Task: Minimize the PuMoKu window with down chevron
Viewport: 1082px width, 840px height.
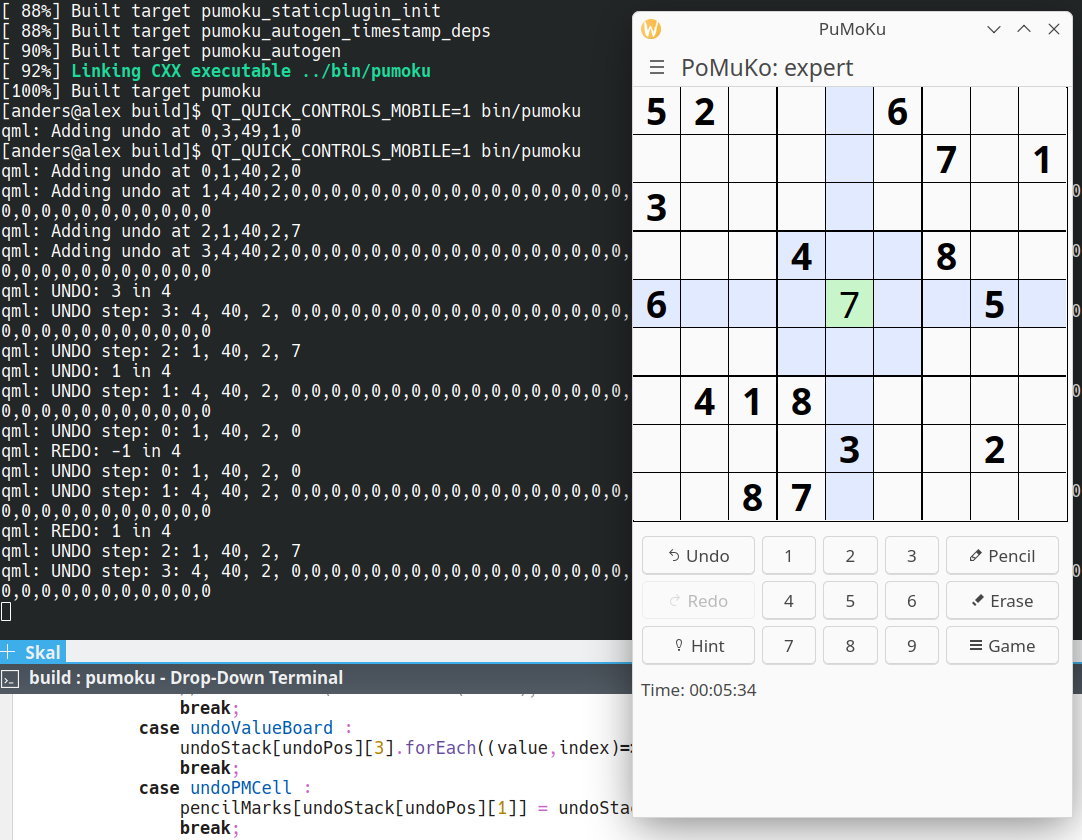Action: point(994,29)
